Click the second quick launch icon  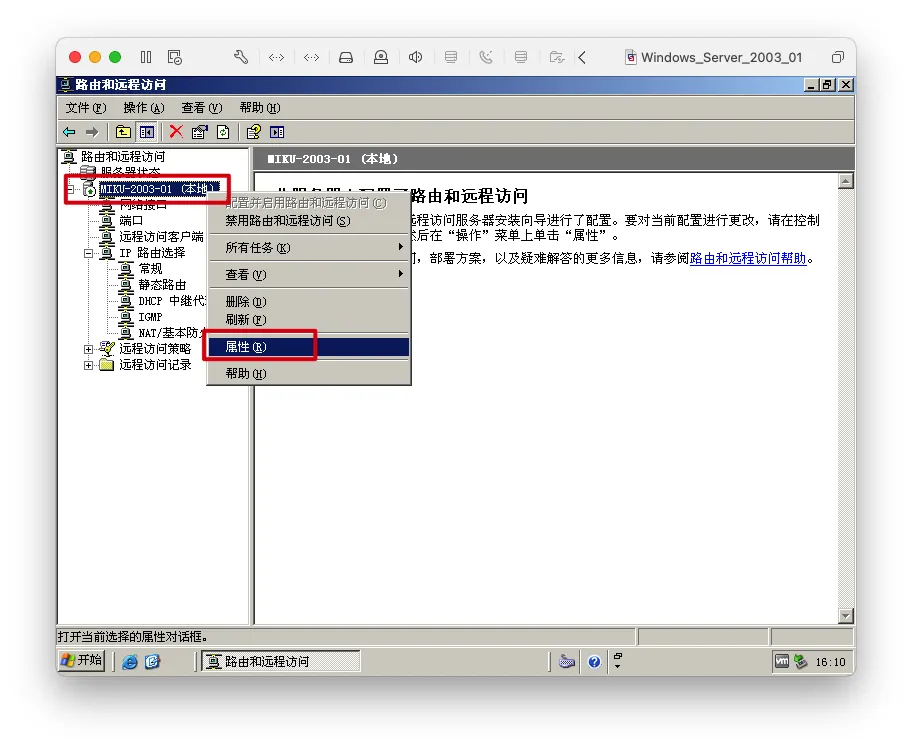click(152, 662)
